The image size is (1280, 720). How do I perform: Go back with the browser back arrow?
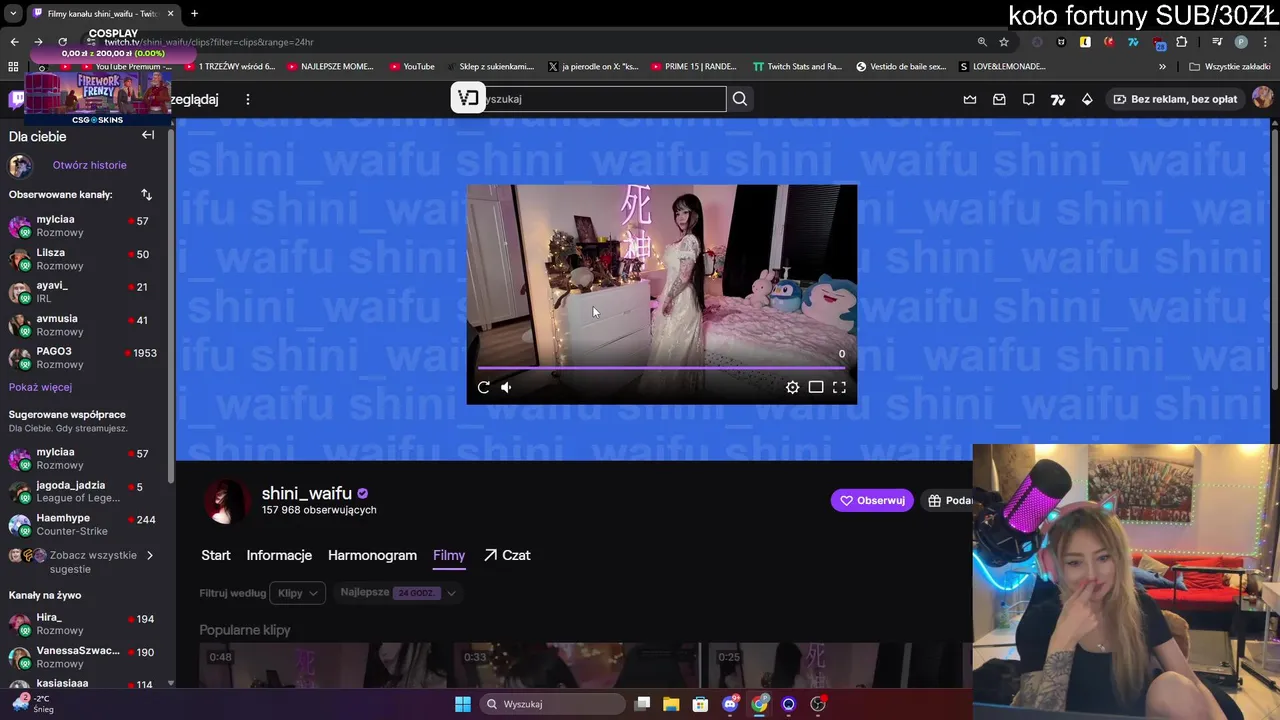tap(14, 42)
